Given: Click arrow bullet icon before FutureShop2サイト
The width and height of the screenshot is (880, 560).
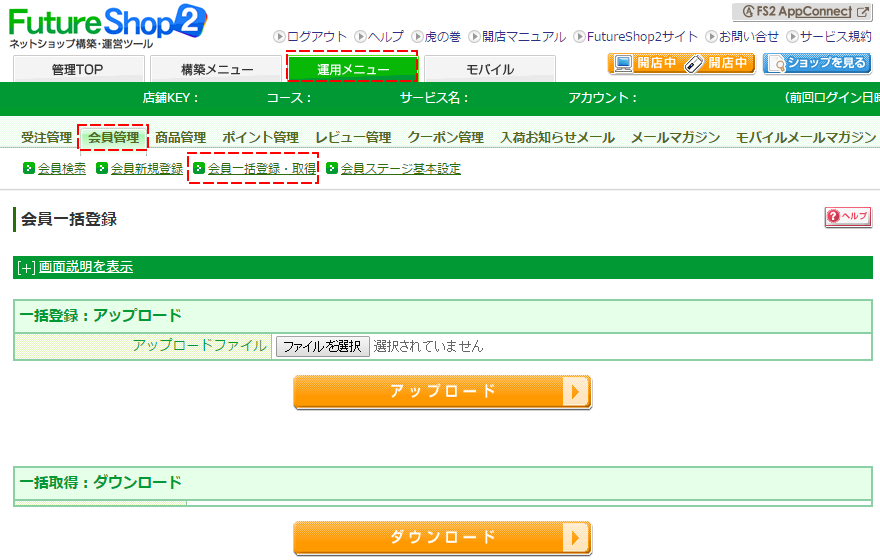Looking at the screenshot, I should 579,36.
